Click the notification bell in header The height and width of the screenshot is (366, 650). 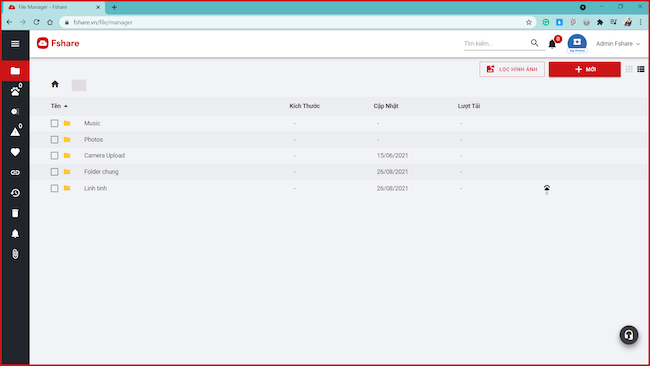(x=552, y=44)
